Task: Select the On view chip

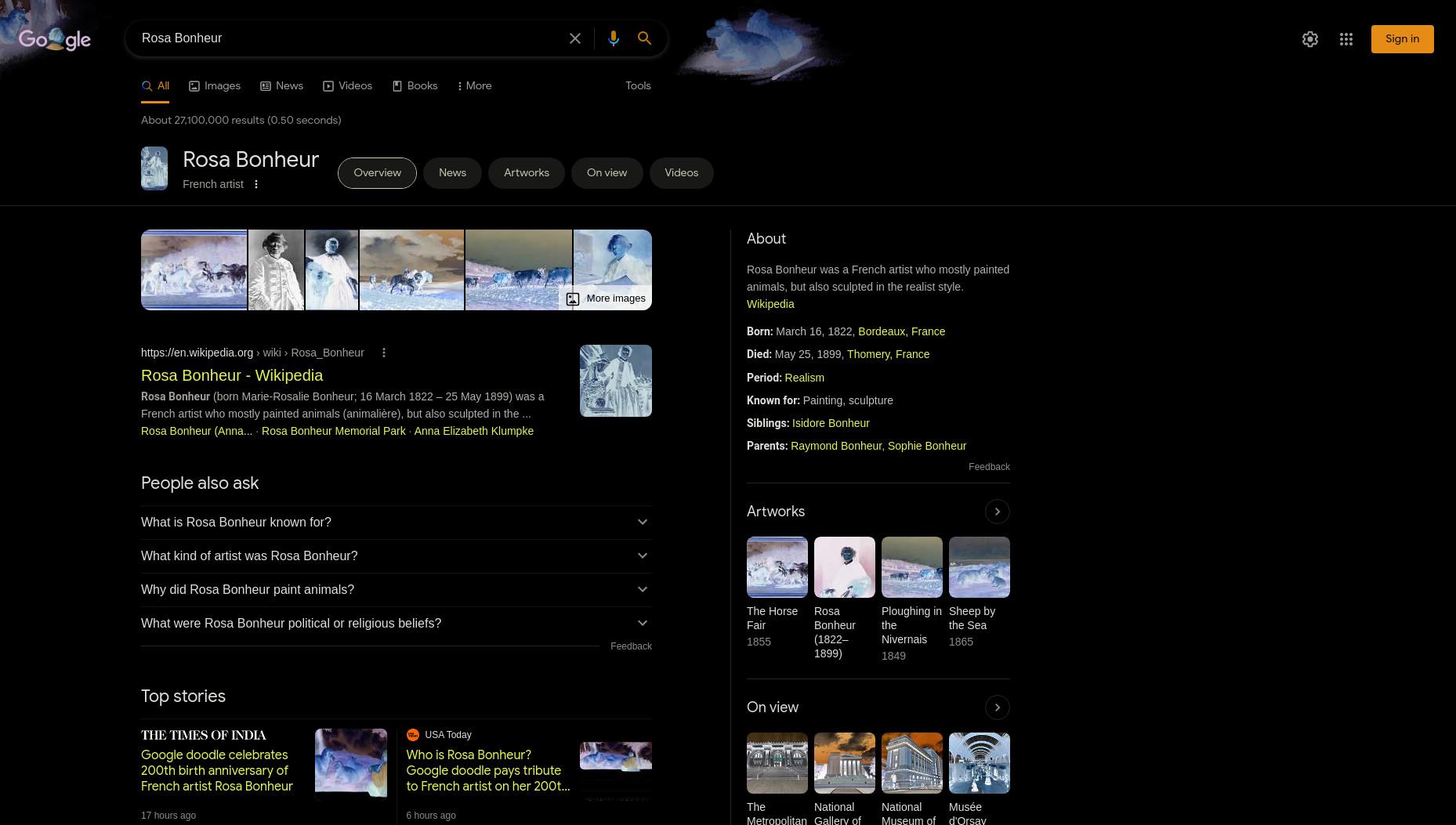Action: [x=607, y=173]
